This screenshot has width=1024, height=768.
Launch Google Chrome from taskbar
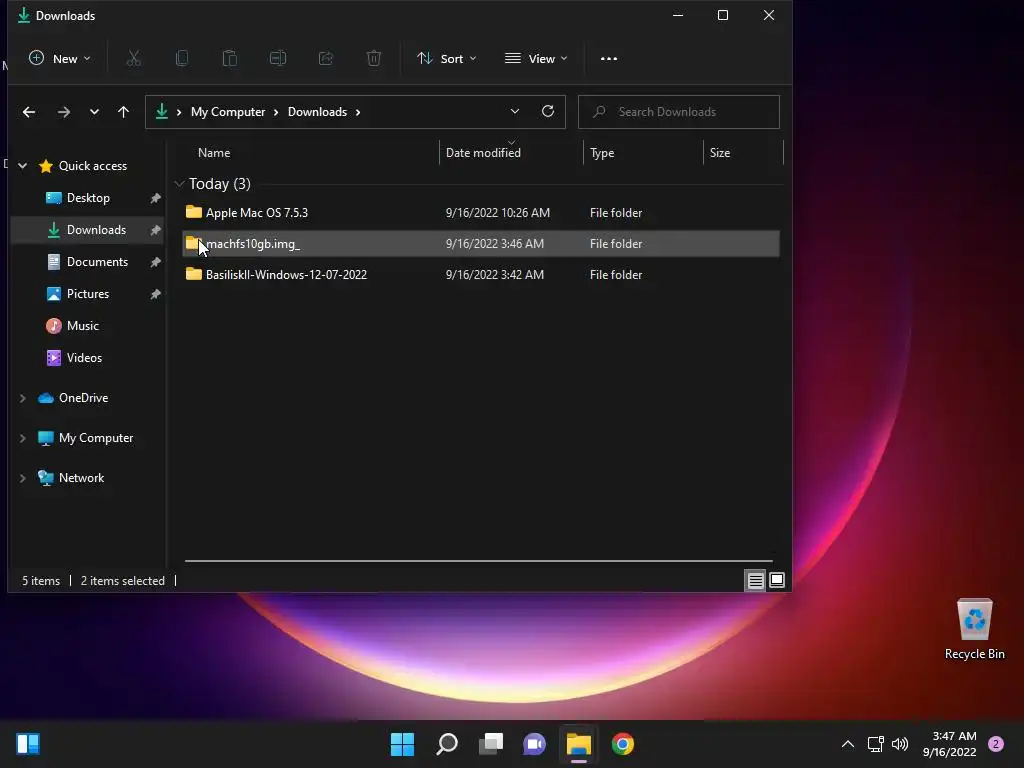(x=622, y=744)
